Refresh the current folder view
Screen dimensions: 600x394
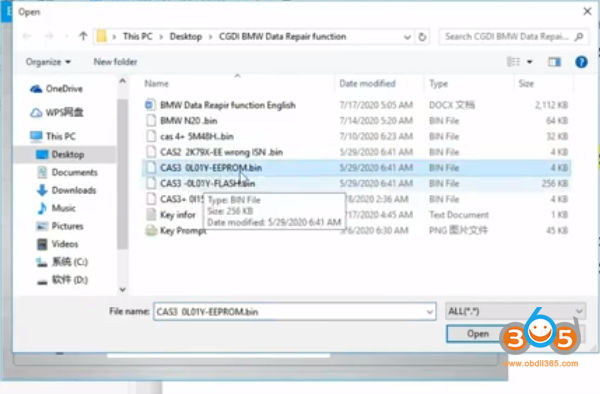(x=422, y=37)
